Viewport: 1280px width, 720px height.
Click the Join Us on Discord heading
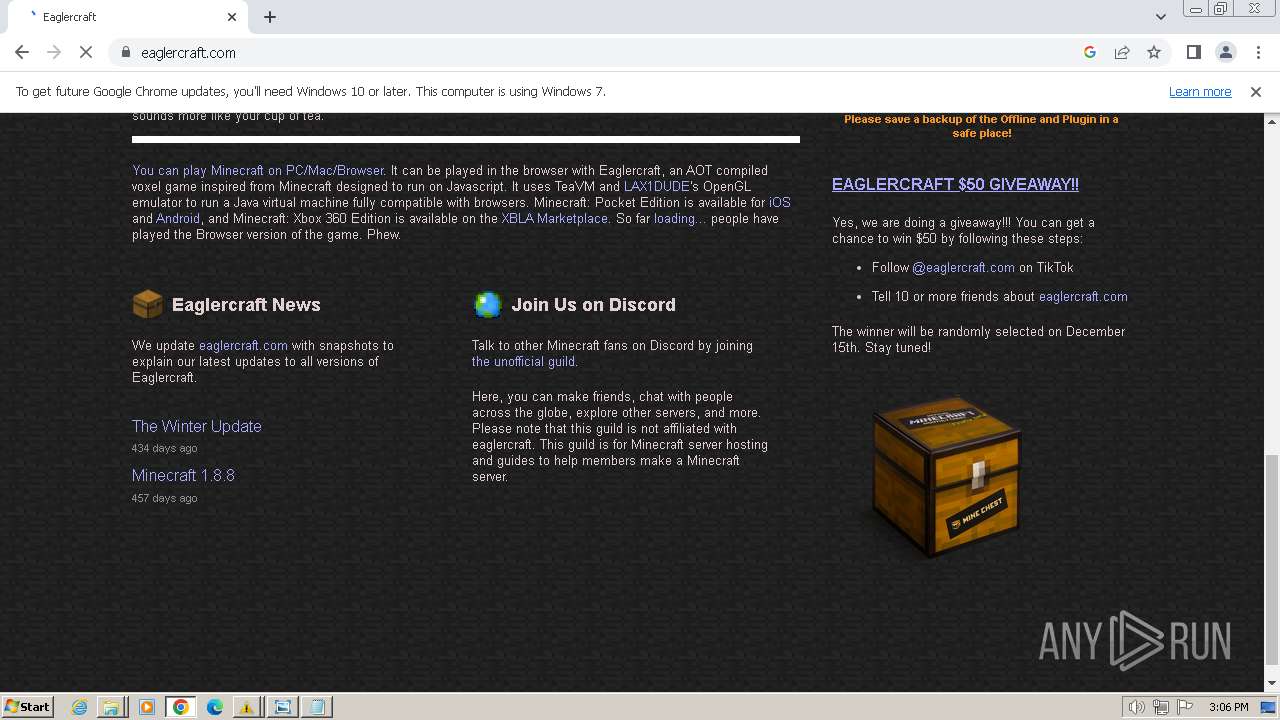pos(593,305)
